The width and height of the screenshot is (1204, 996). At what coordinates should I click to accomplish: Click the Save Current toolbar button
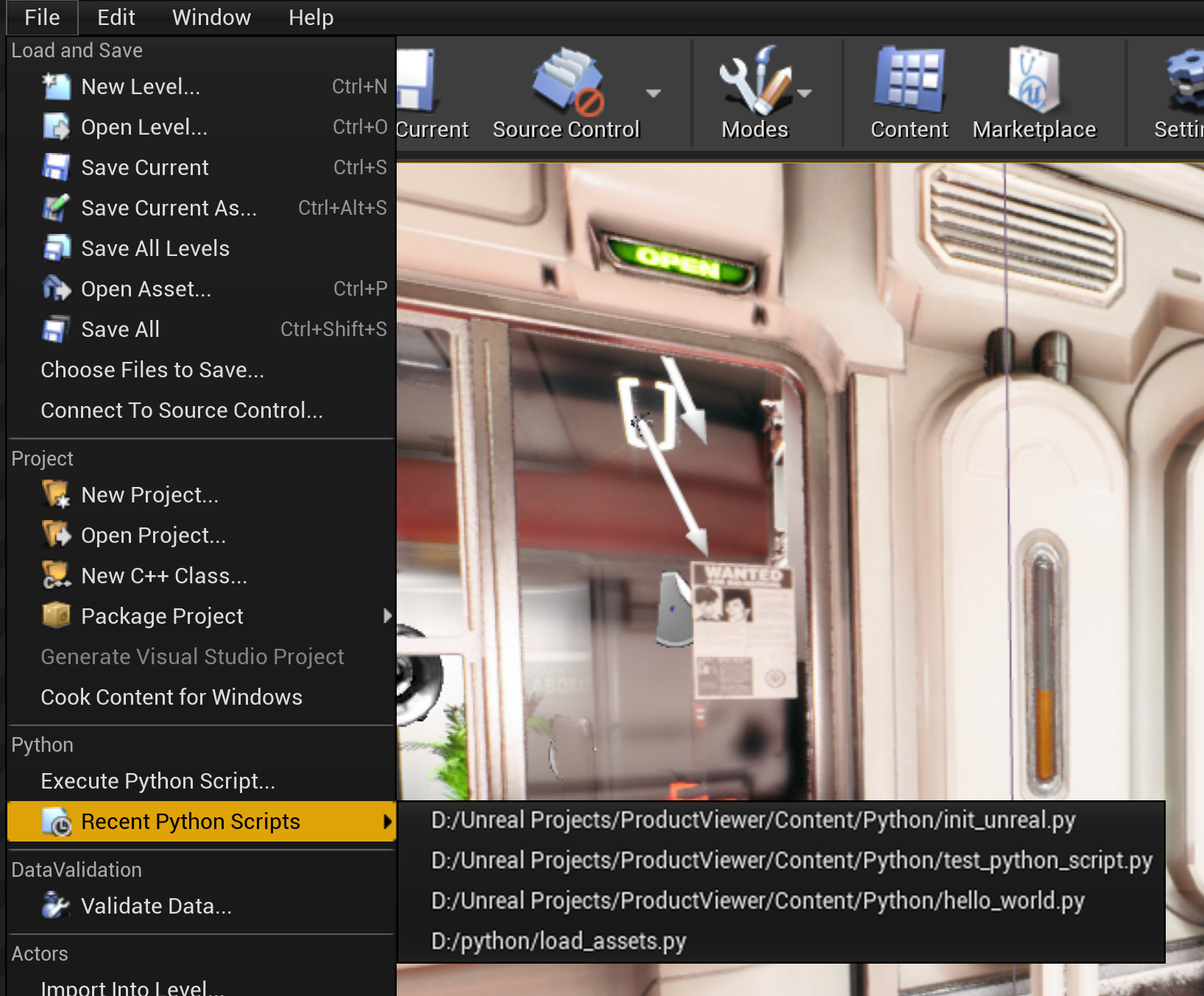(x=432, y=94)
